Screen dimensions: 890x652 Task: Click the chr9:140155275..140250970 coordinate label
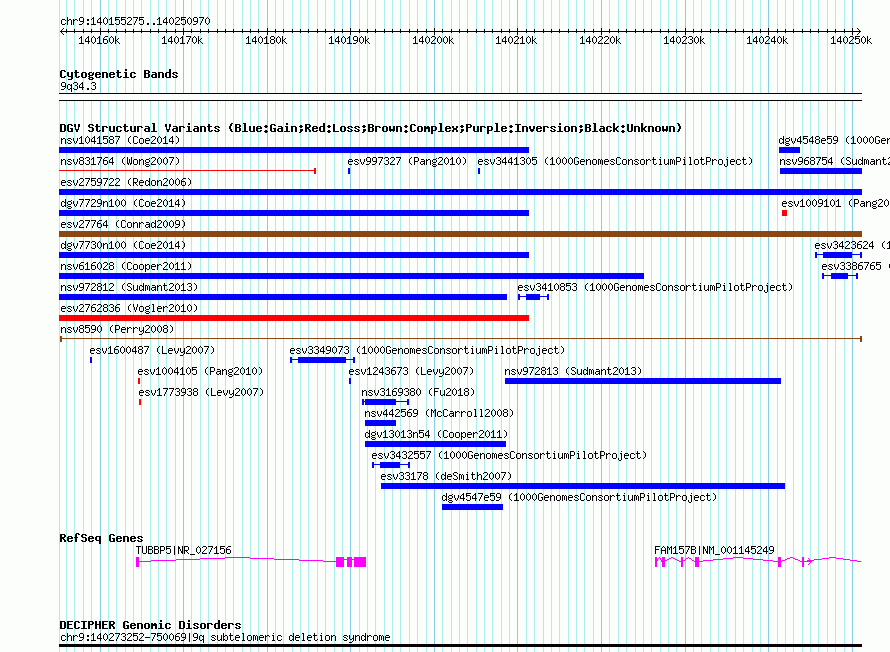[135, 21]
